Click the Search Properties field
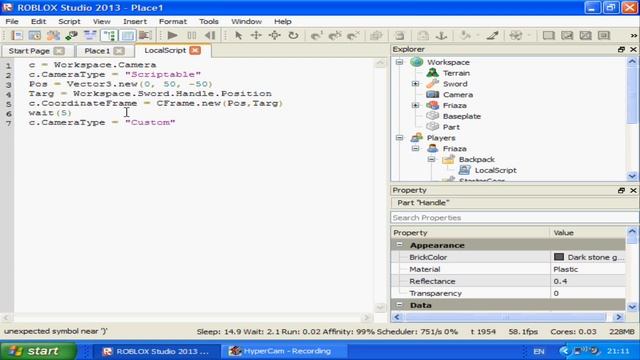Viewport: 640px width, 360px height. (514, 218)
